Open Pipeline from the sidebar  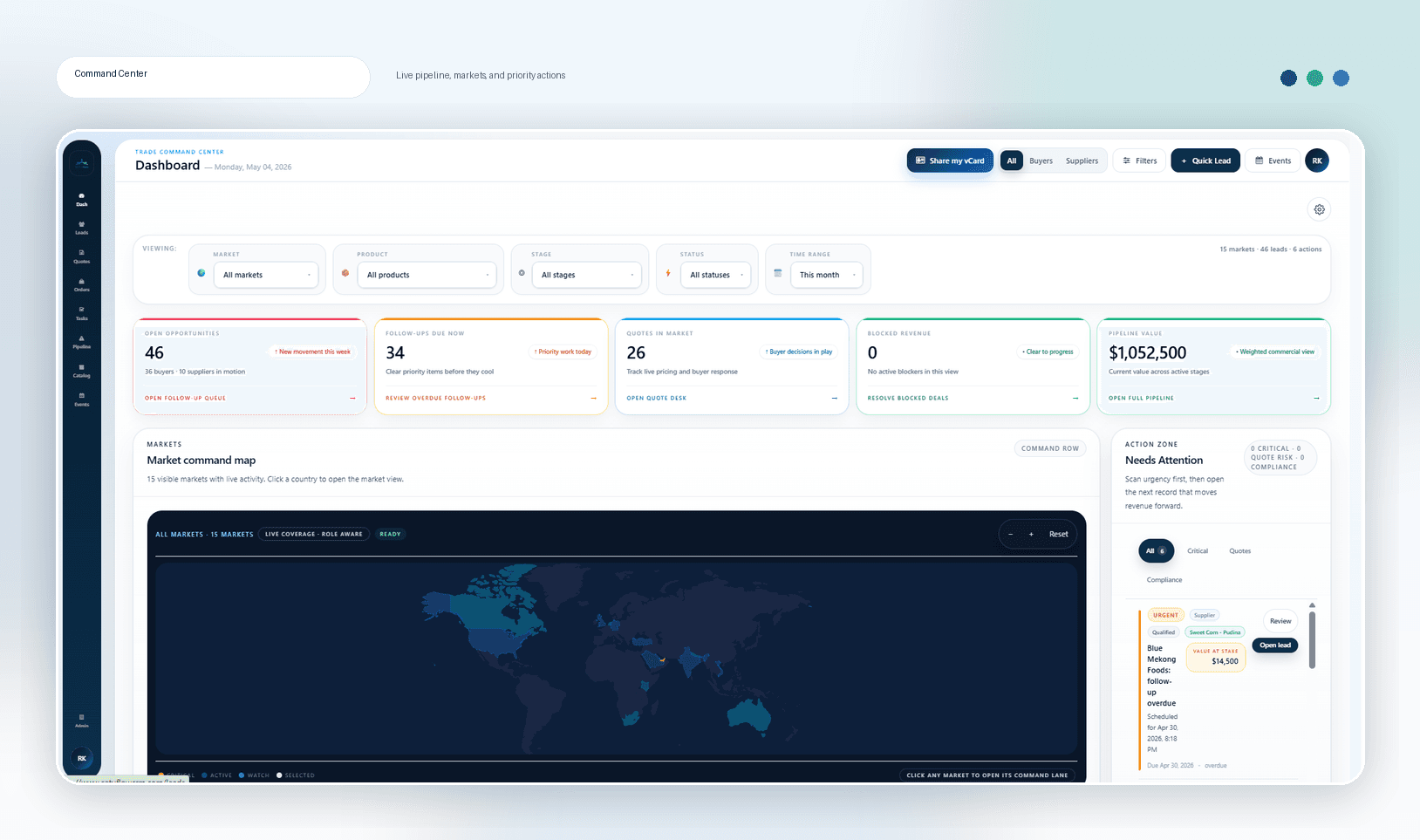tap(82, 342)
